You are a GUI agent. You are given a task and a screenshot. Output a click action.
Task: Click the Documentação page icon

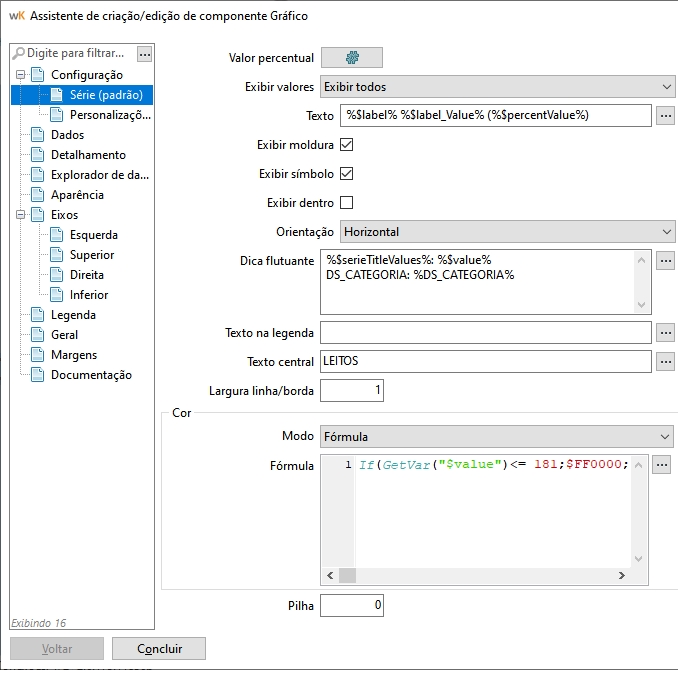coord(38,375)
